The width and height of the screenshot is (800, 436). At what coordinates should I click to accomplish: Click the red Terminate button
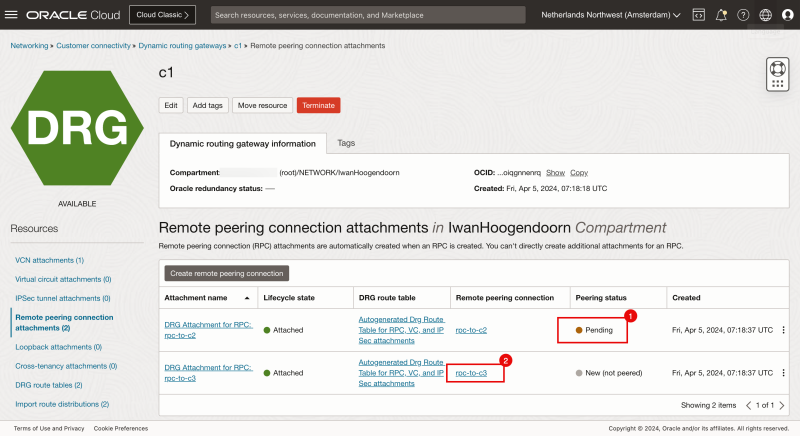(x=318, y=105)
